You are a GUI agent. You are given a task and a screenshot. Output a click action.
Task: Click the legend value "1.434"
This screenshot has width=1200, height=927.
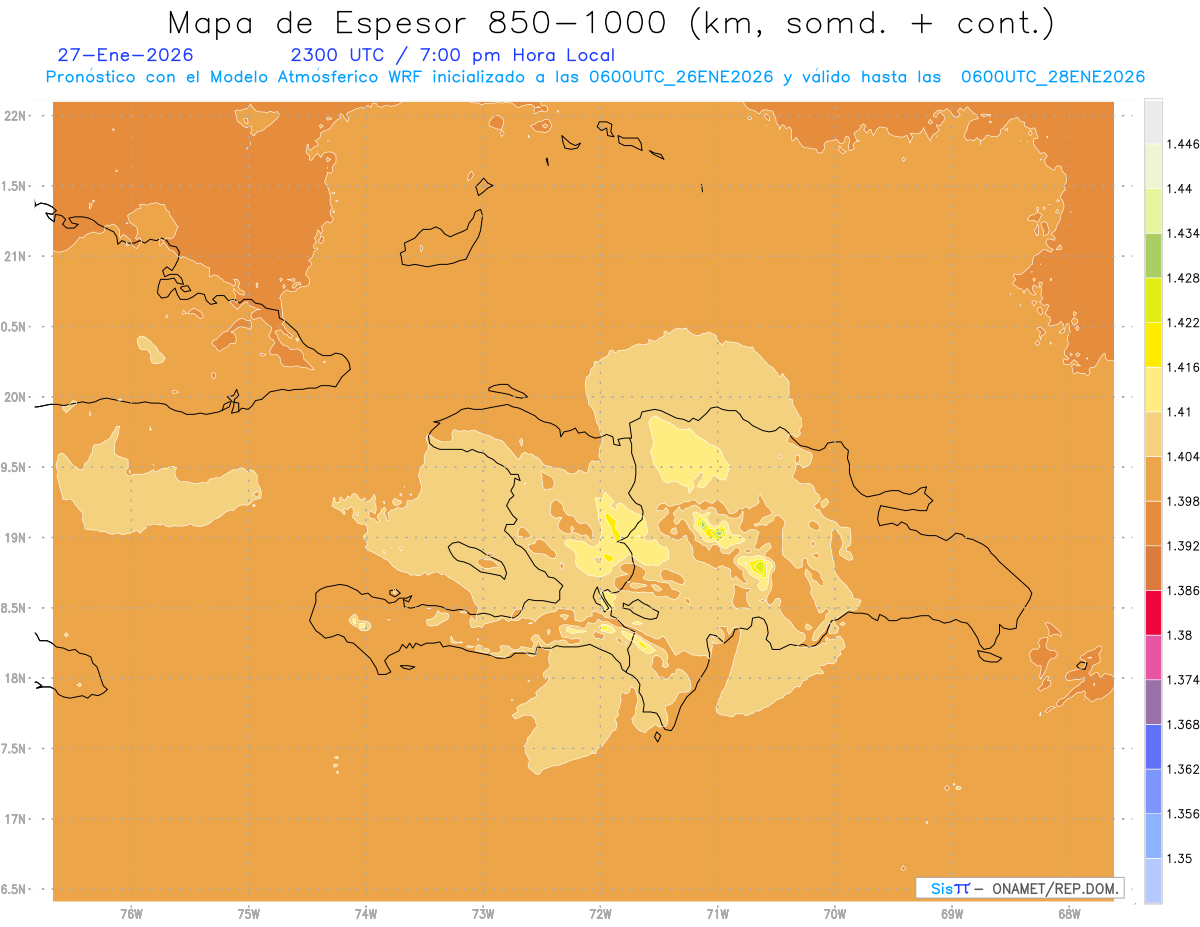coord(1182,233)
